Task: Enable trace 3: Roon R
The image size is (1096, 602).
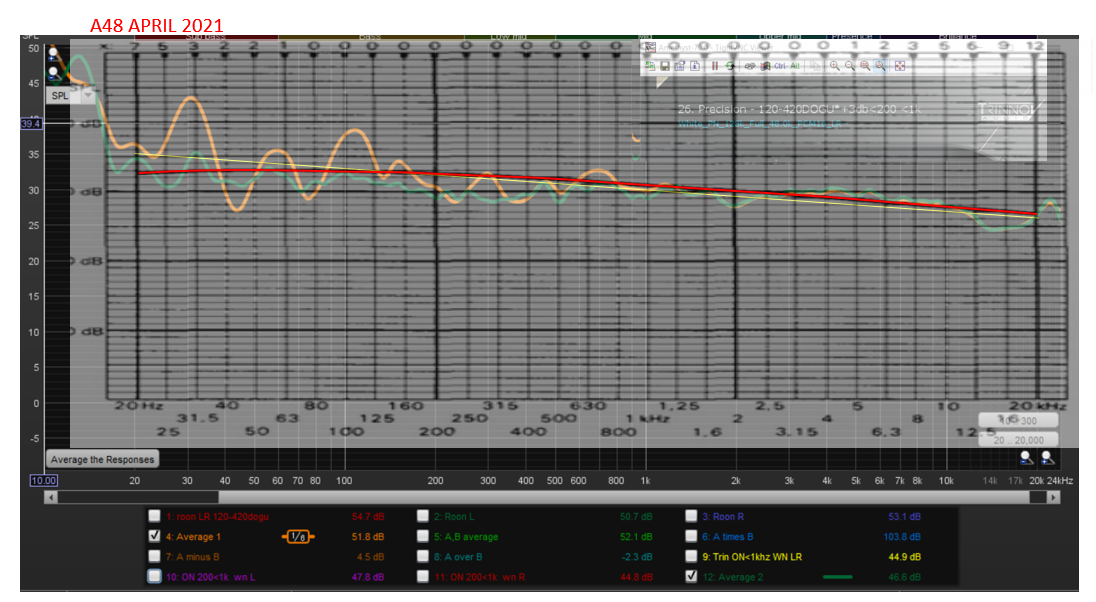Action: point(691,516)
